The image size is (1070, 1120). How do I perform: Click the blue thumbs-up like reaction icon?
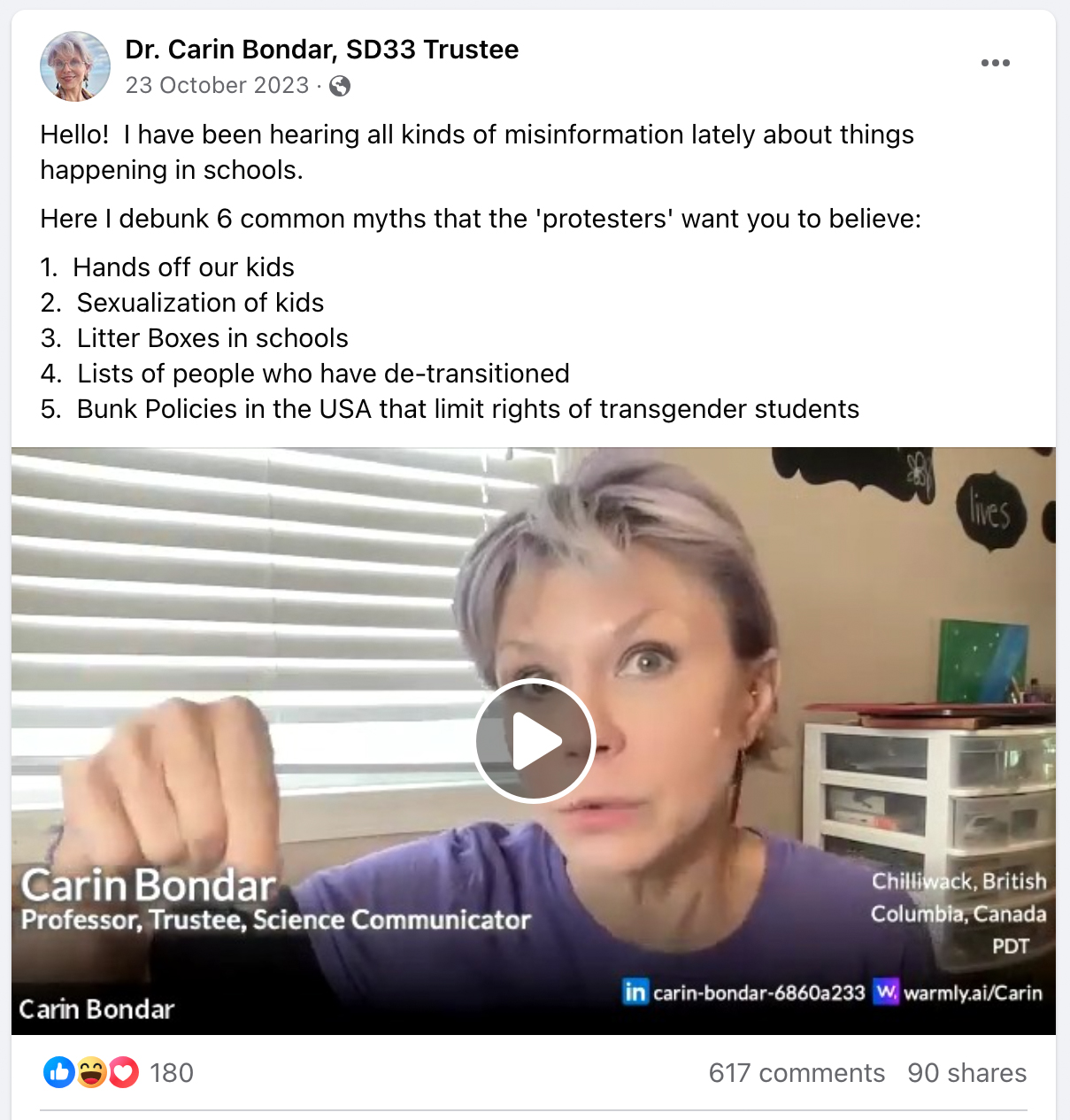[59, 1072]
